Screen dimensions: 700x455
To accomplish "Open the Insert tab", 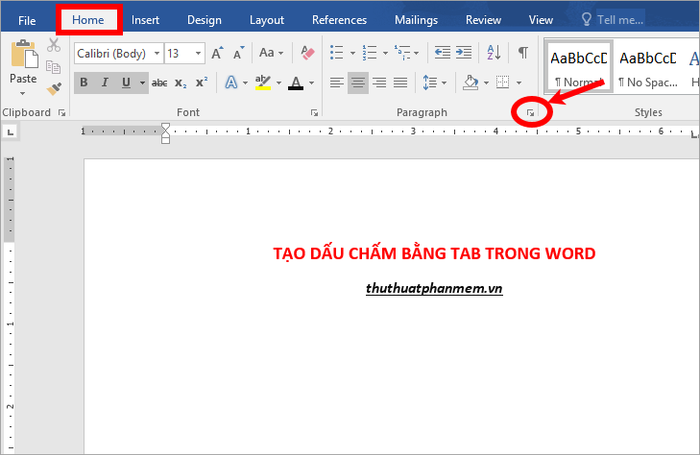I will (145, 19).
